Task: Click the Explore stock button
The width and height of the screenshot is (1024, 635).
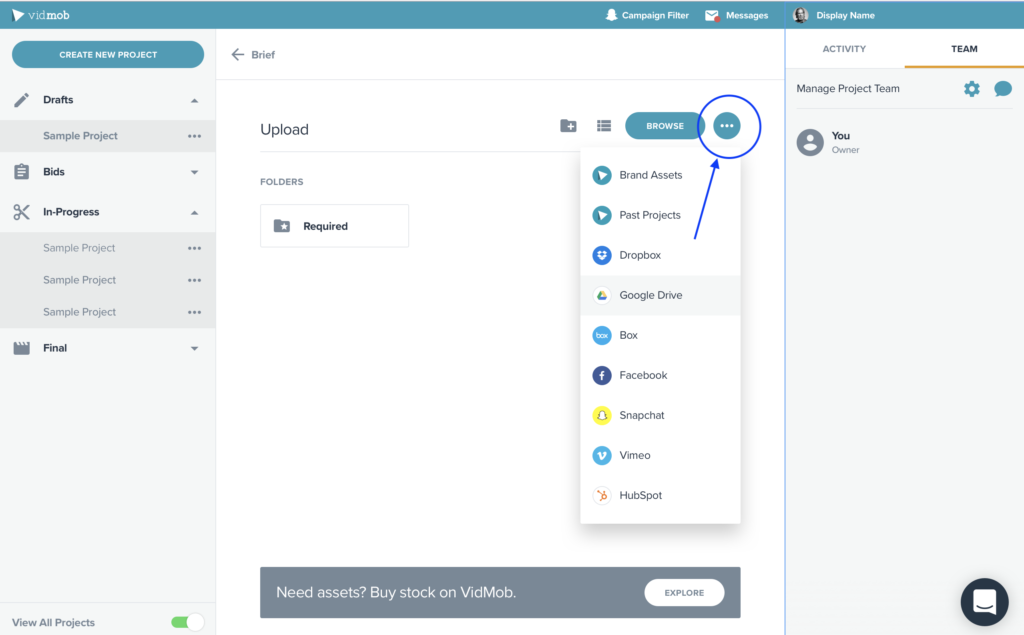Action: click(x=684, y=593)
